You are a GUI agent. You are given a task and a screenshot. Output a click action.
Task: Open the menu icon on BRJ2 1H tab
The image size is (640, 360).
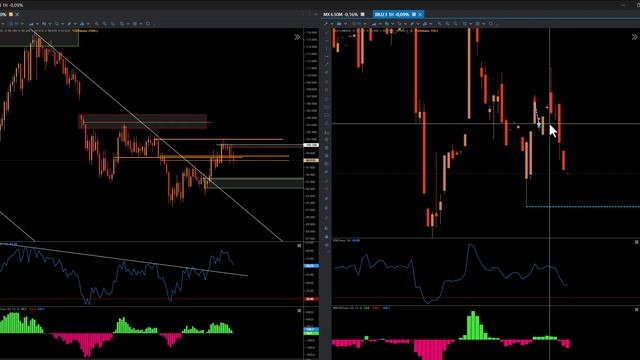point(414,14)
